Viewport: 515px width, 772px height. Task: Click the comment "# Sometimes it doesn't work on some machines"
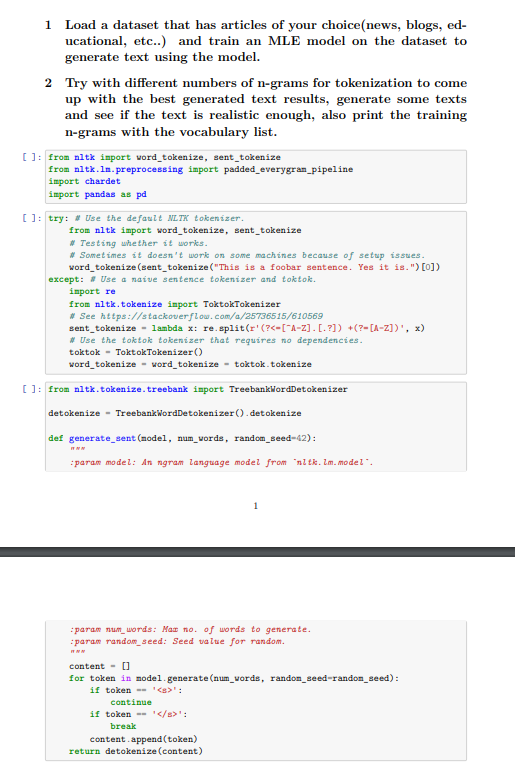click(247, 255)
